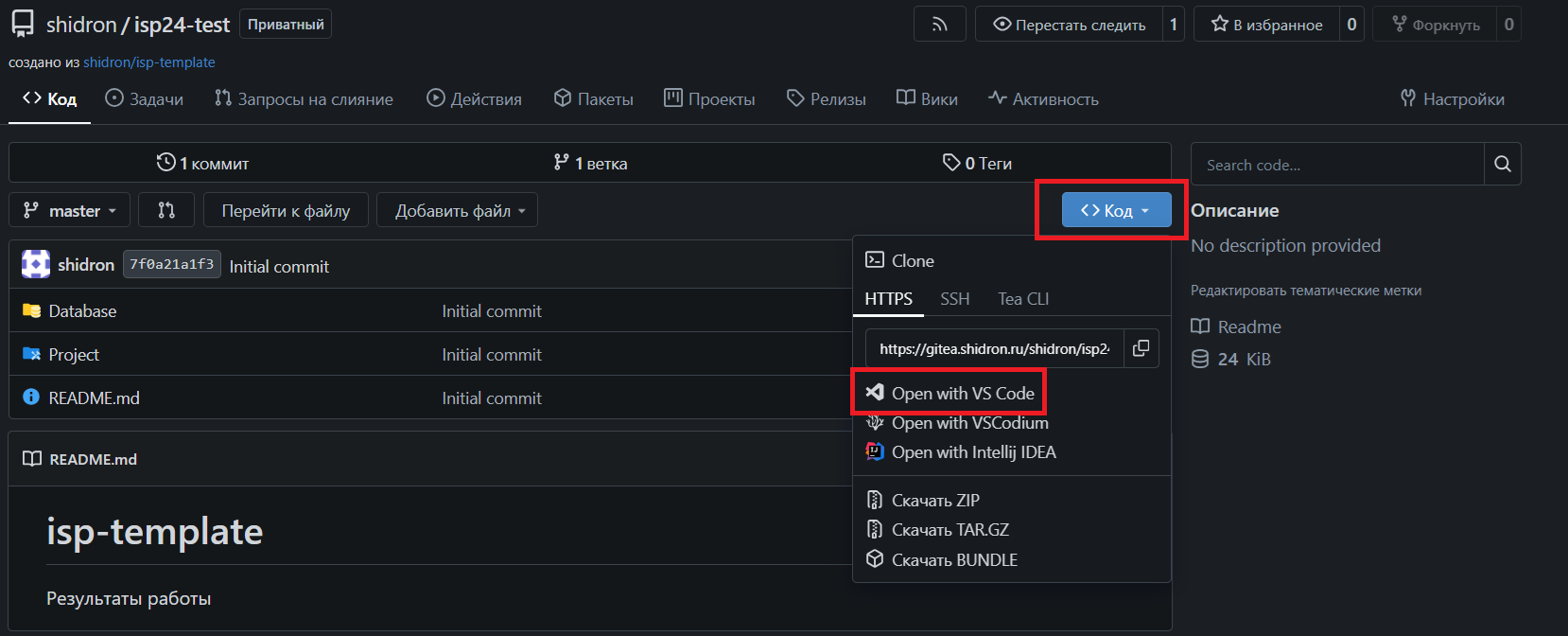Open the Добавить файл dropdown
This screenshot has width=1568, height=636.
click(x=457, y=210)
